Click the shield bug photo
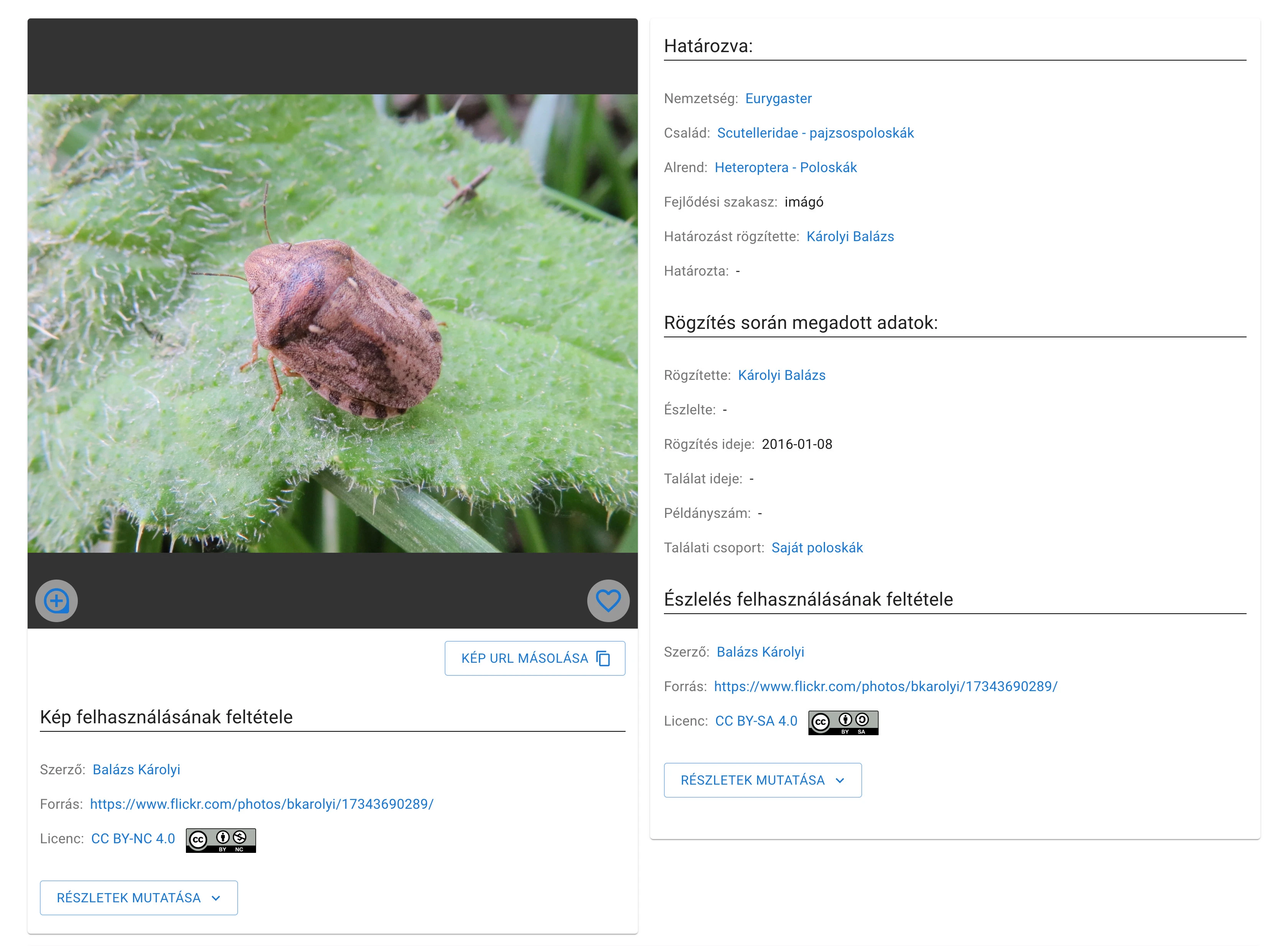The width and height of the screenshot is (1288, 946). [x=343, y=327]
